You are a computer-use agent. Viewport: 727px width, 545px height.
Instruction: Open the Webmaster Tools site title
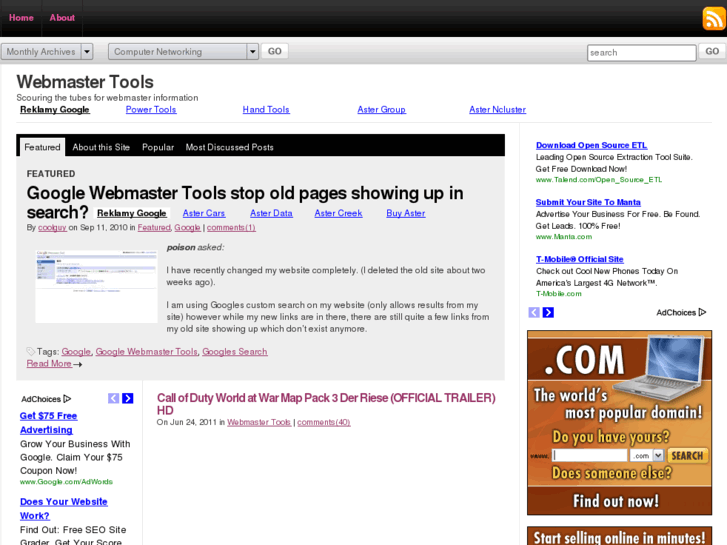tap(85, 82)
